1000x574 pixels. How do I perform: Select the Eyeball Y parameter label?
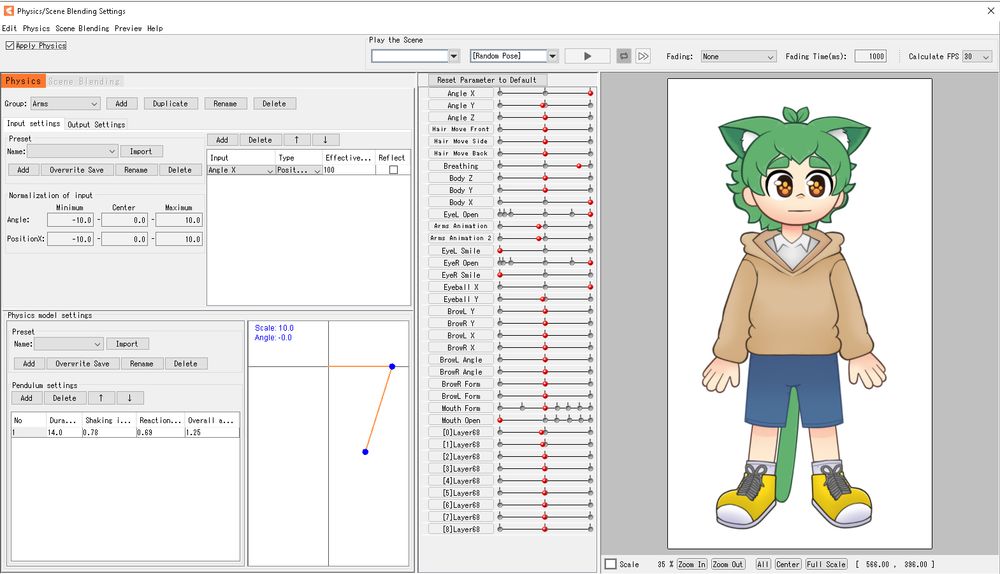[x=461, y=299]
